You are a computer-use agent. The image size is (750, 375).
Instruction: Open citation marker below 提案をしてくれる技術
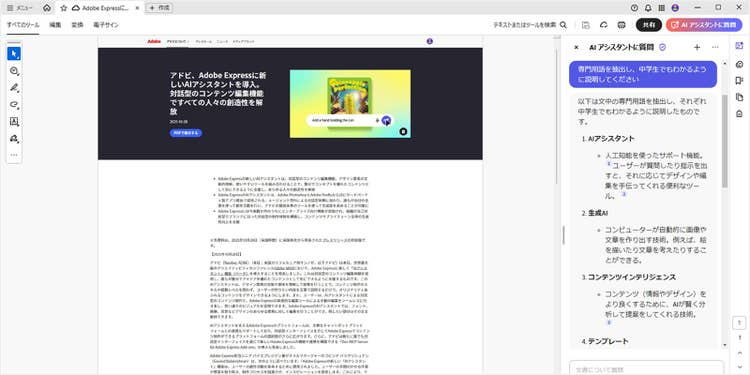[x=609, y=323]
